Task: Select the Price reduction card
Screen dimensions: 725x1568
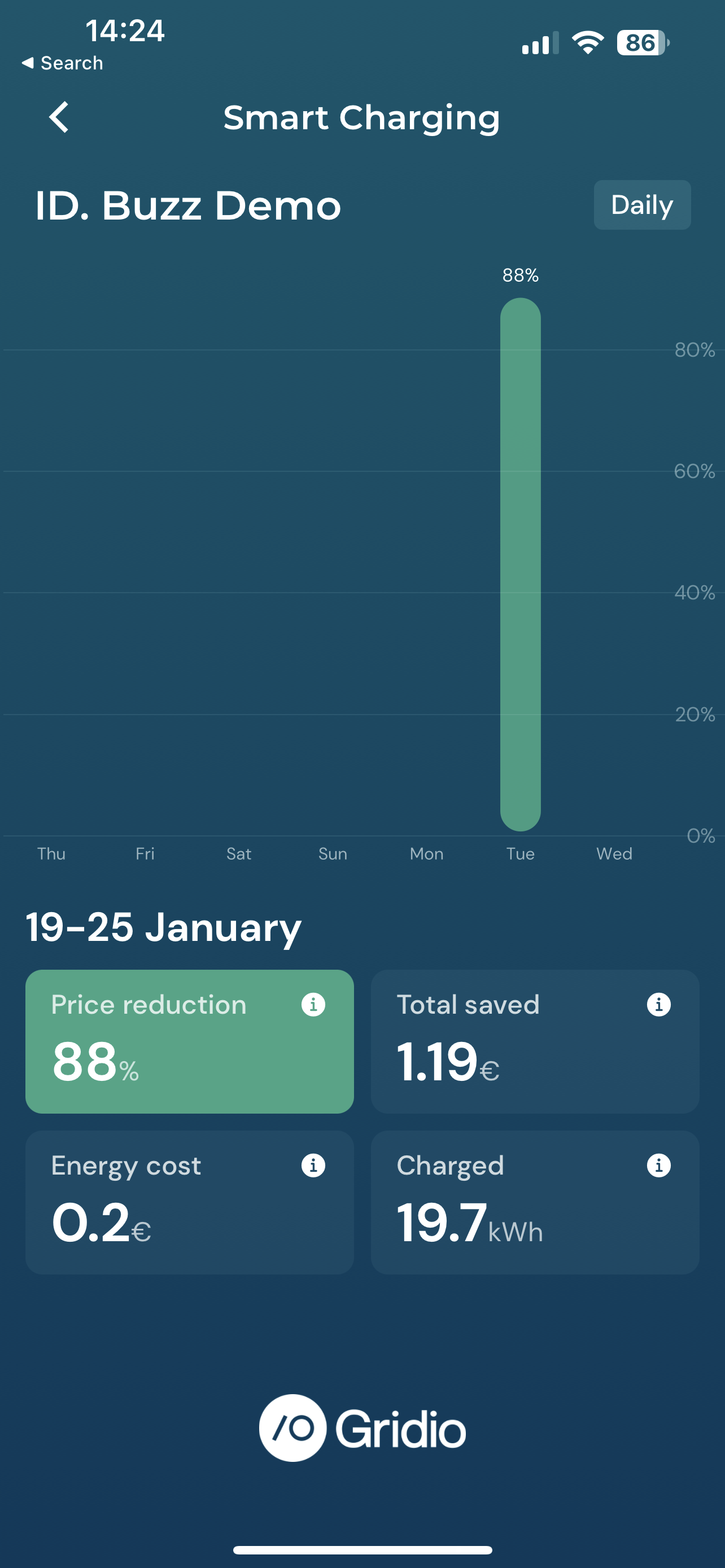Action: pyautogui.click(x=189, y=1041)
